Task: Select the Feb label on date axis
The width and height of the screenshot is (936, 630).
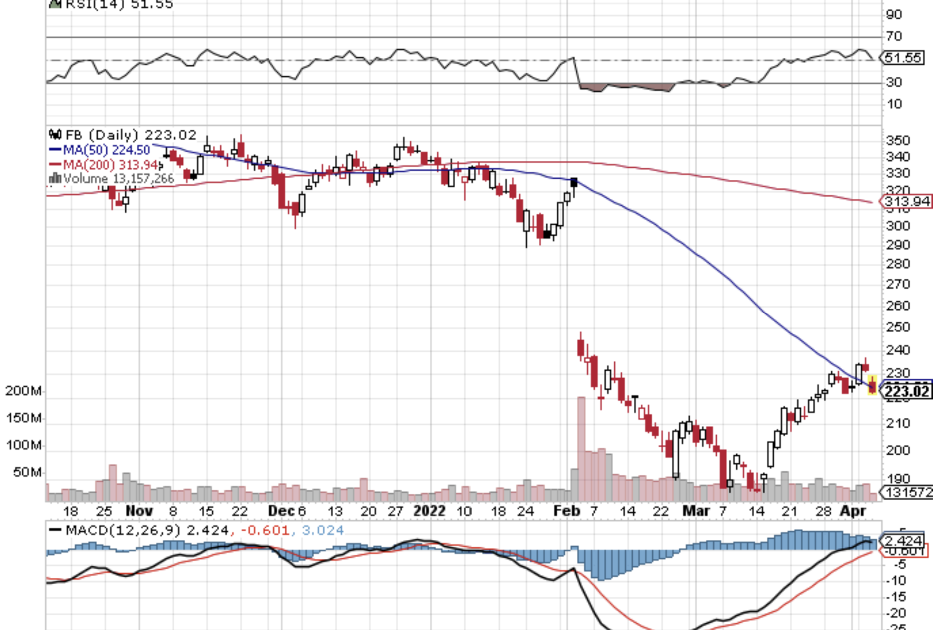Action: (566, 510)
